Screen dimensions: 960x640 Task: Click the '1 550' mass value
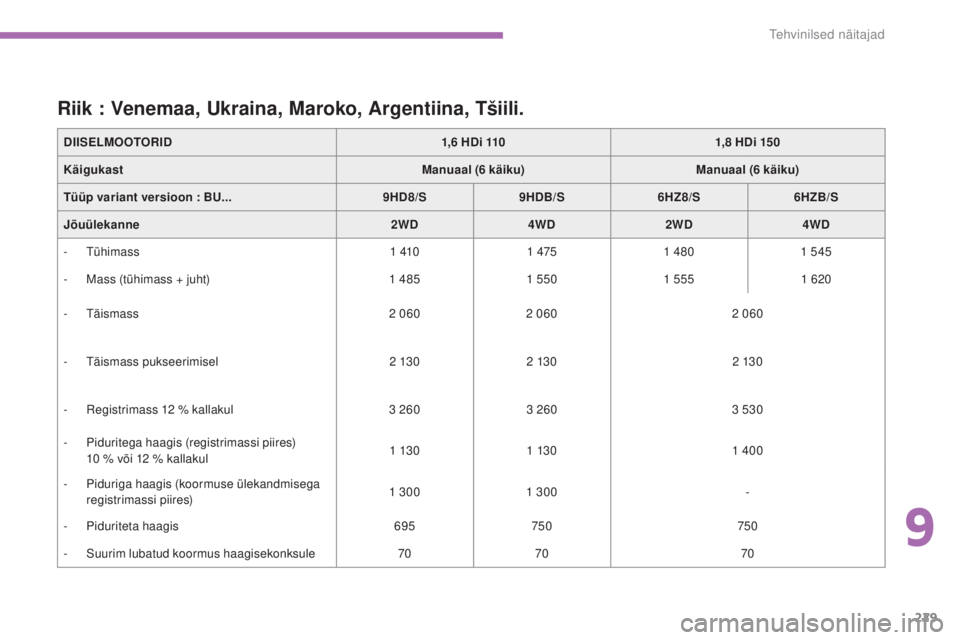[542, 279]
